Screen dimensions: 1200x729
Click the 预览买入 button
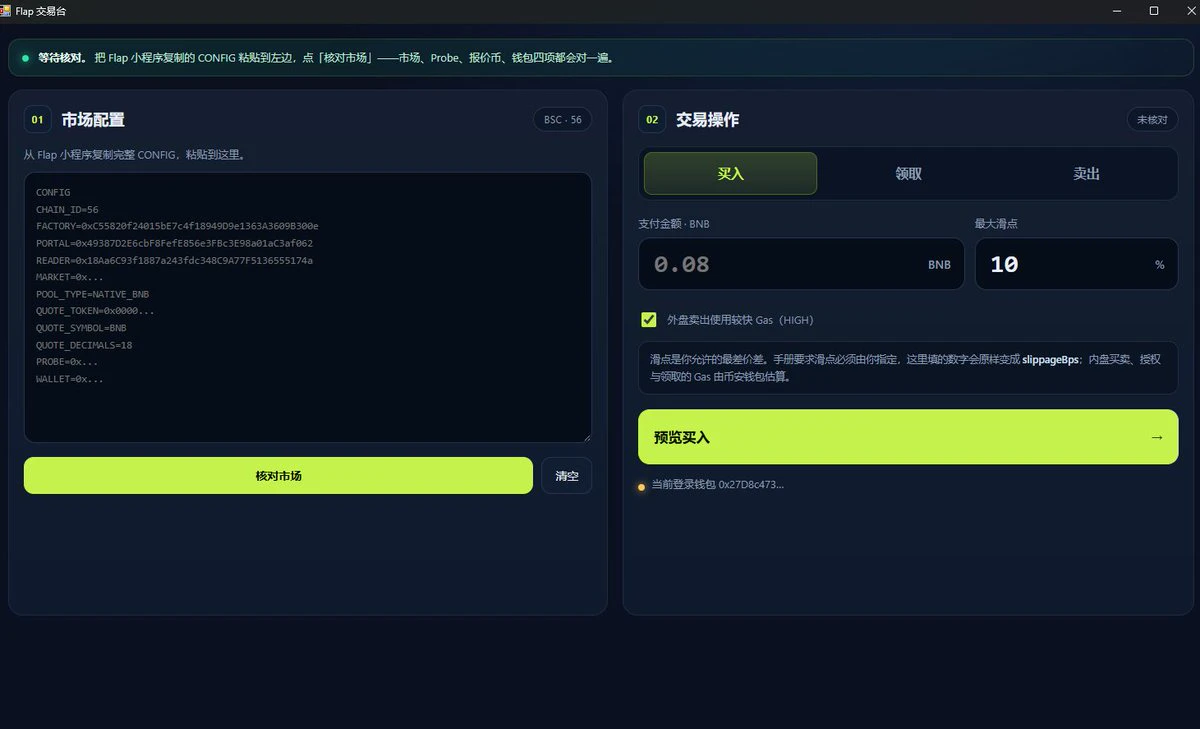[908, 437]
